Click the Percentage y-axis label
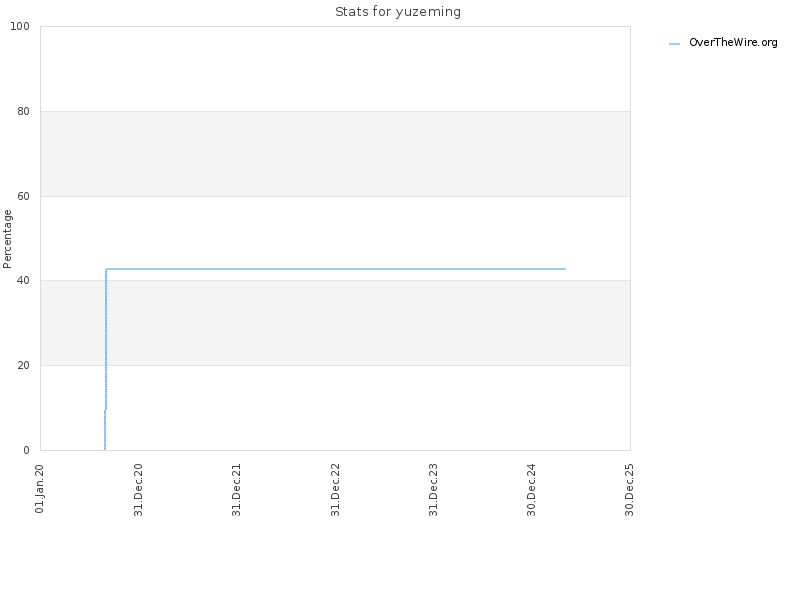The image size is (800, 600). point(7,239)
